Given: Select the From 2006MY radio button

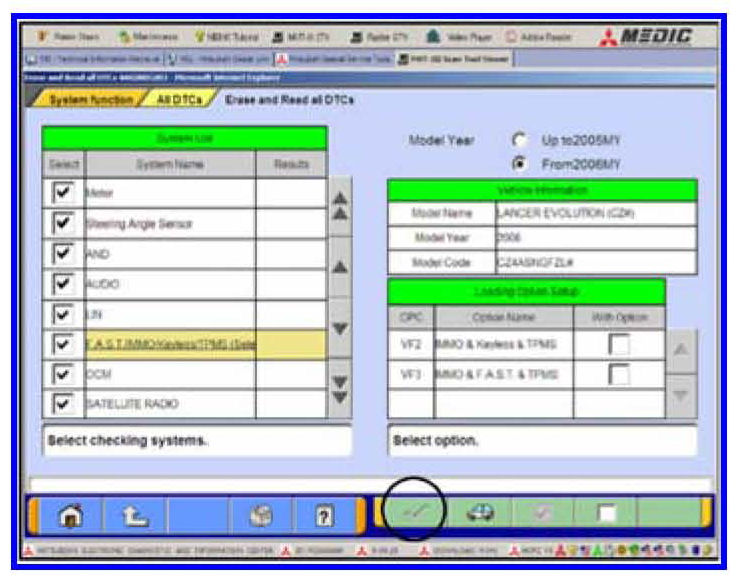Looking at the screenshot, I should tap(519, 162).
